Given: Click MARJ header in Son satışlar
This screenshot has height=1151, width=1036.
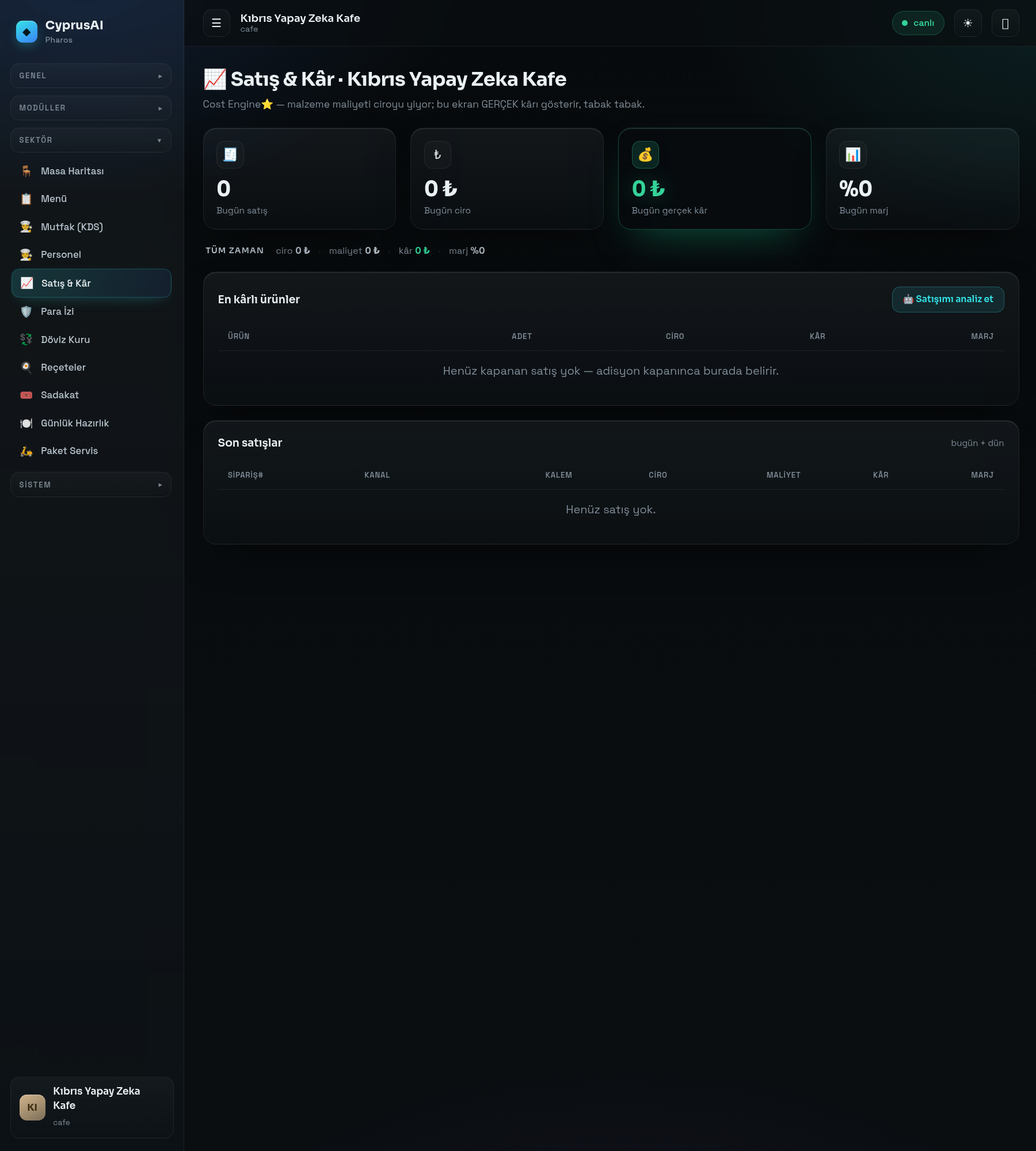Looking at the screenshot, I should (982, 475).
